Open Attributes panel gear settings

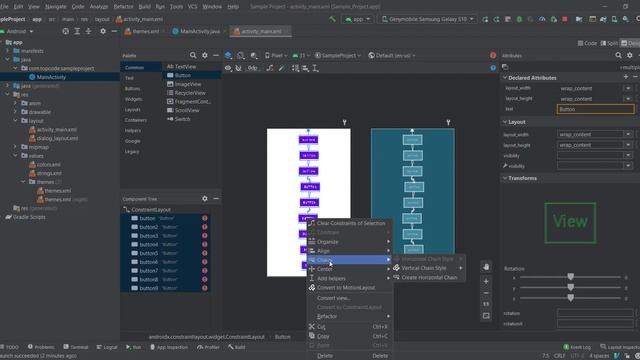(x=630, y=56)
